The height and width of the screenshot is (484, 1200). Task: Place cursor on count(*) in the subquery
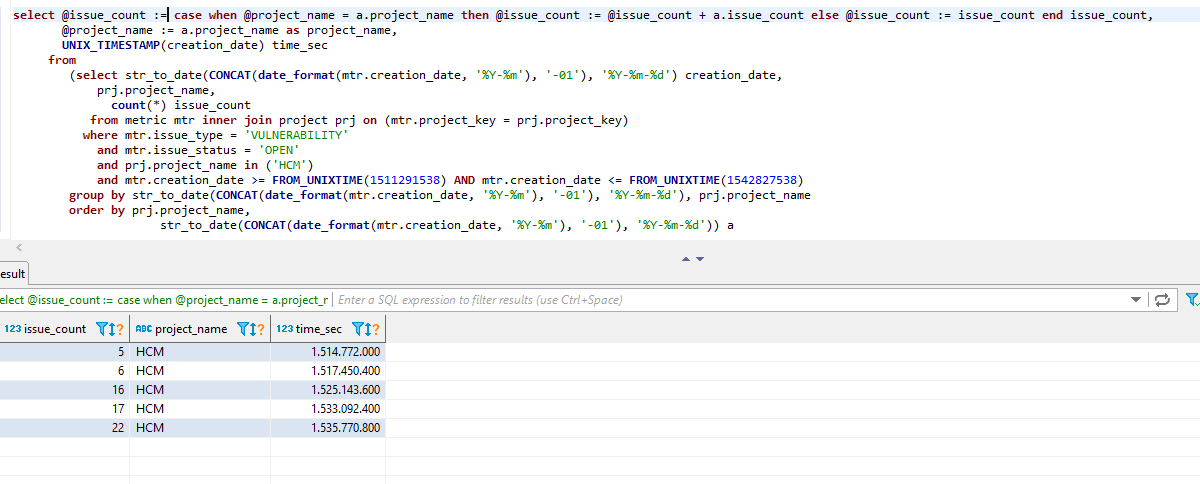coord(139,105)
